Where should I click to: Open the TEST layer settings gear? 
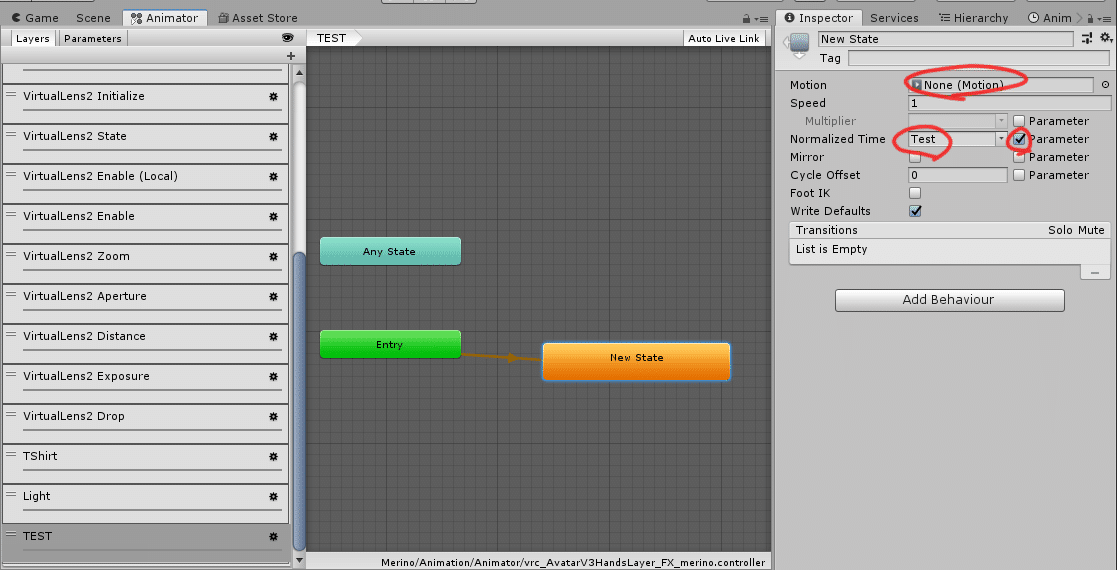point(273,537)
